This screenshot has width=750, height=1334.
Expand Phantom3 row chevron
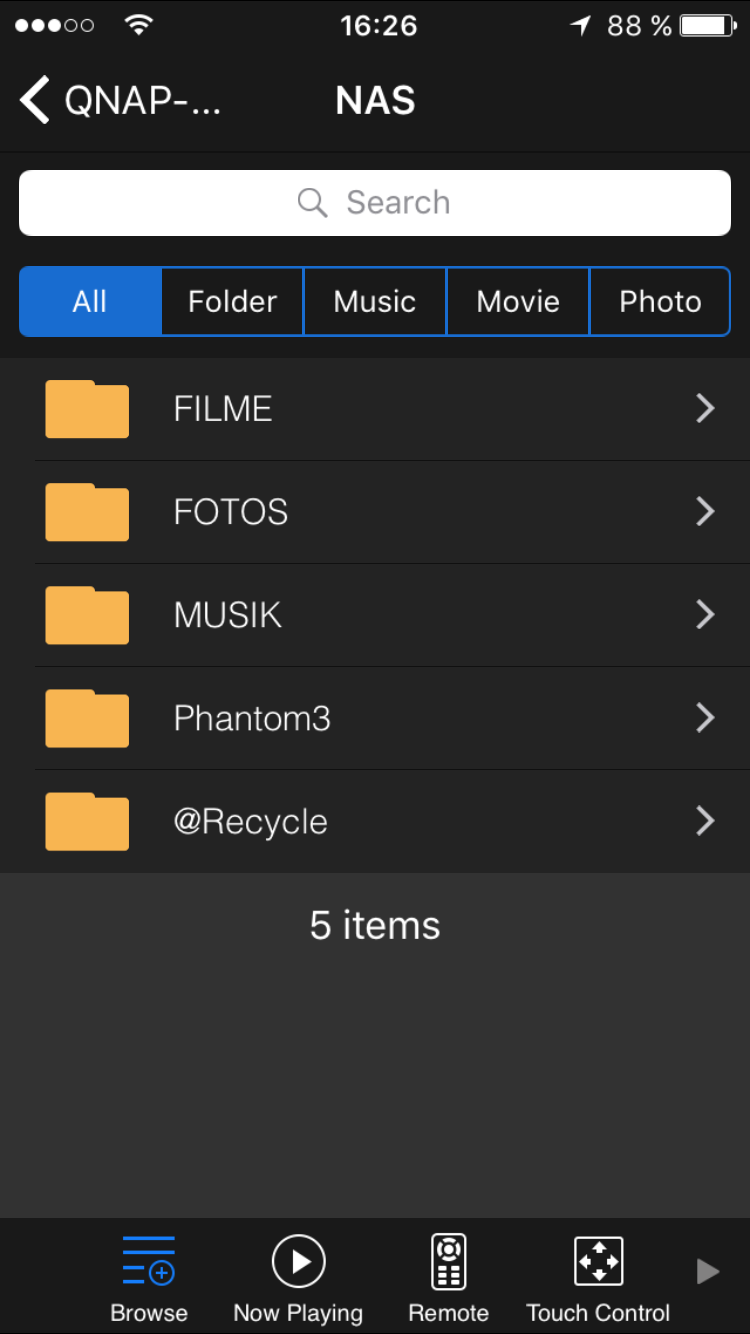pos(705,718)
